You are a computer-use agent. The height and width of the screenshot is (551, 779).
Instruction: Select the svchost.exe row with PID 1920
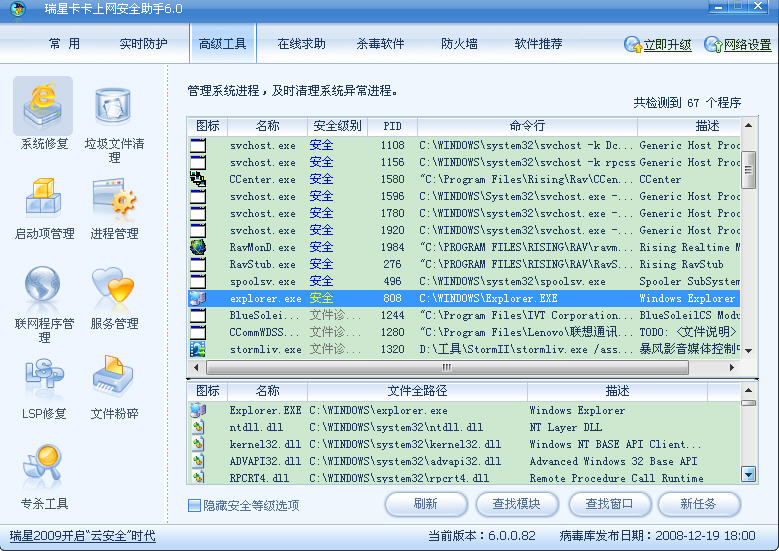click(464, 230)
